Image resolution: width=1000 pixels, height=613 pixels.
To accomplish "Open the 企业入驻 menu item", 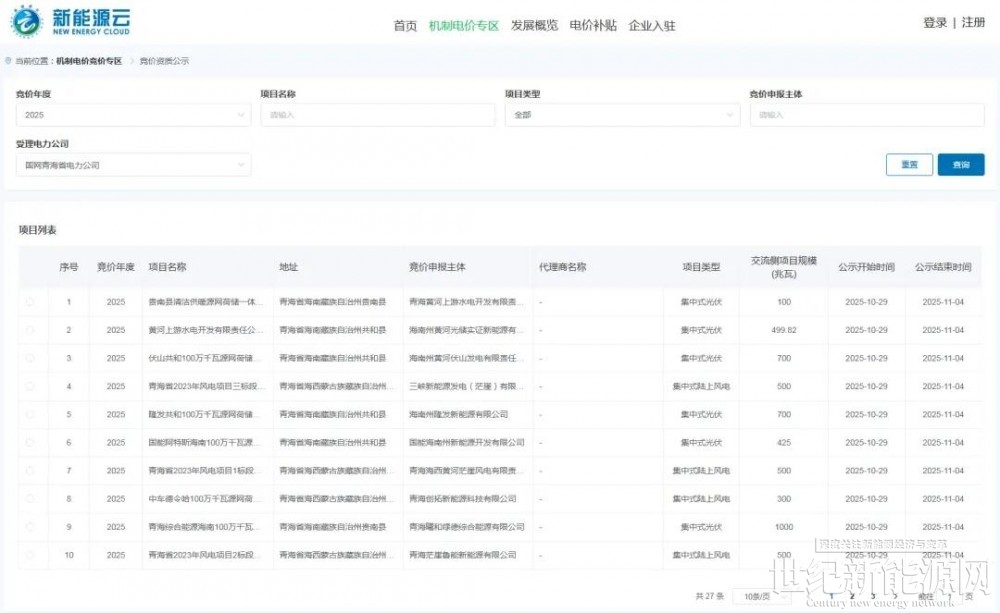I will tap(652, 26).
